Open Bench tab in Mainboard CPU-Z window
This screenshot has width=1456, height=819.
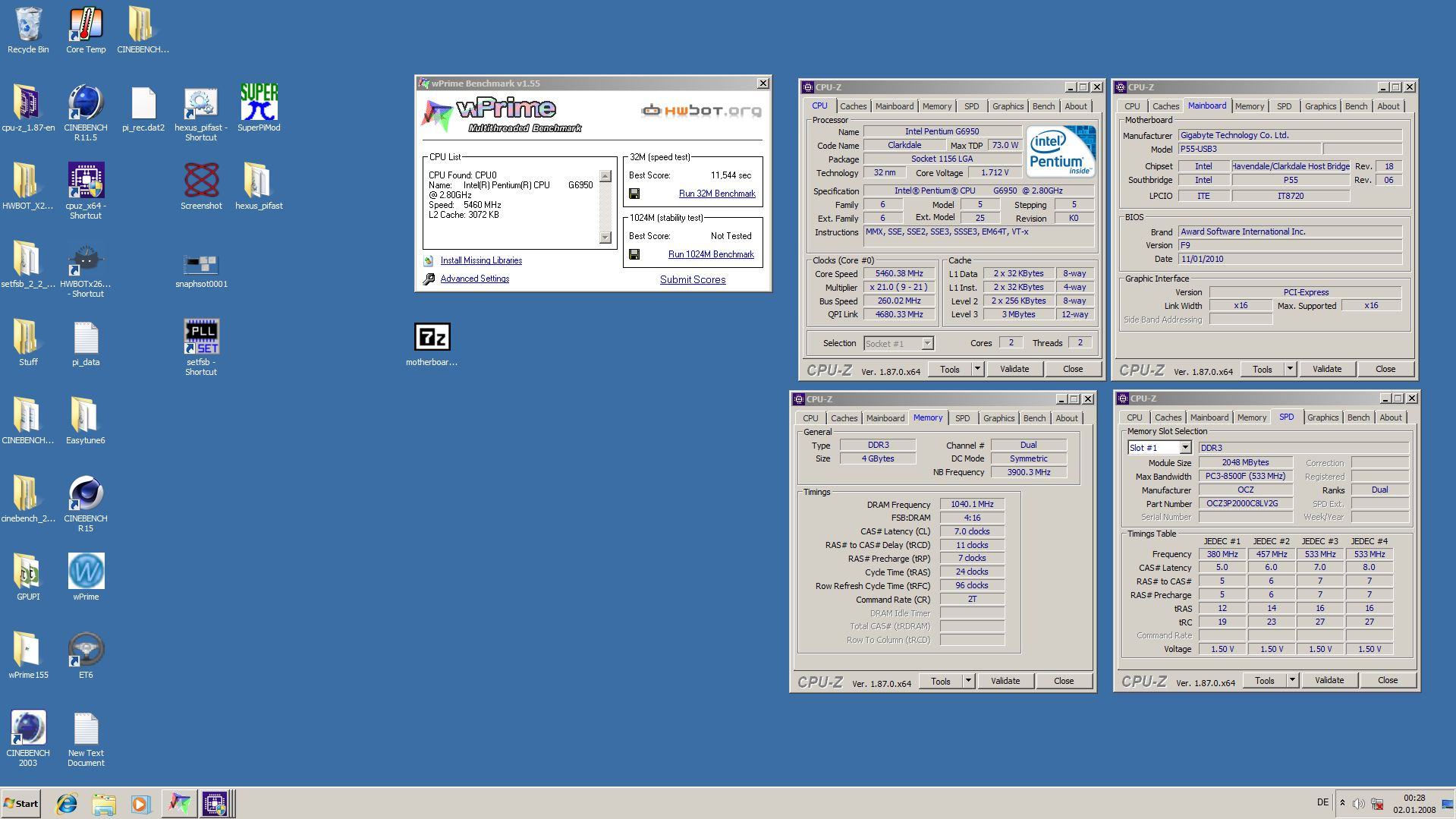click(x=1356, y=106)
